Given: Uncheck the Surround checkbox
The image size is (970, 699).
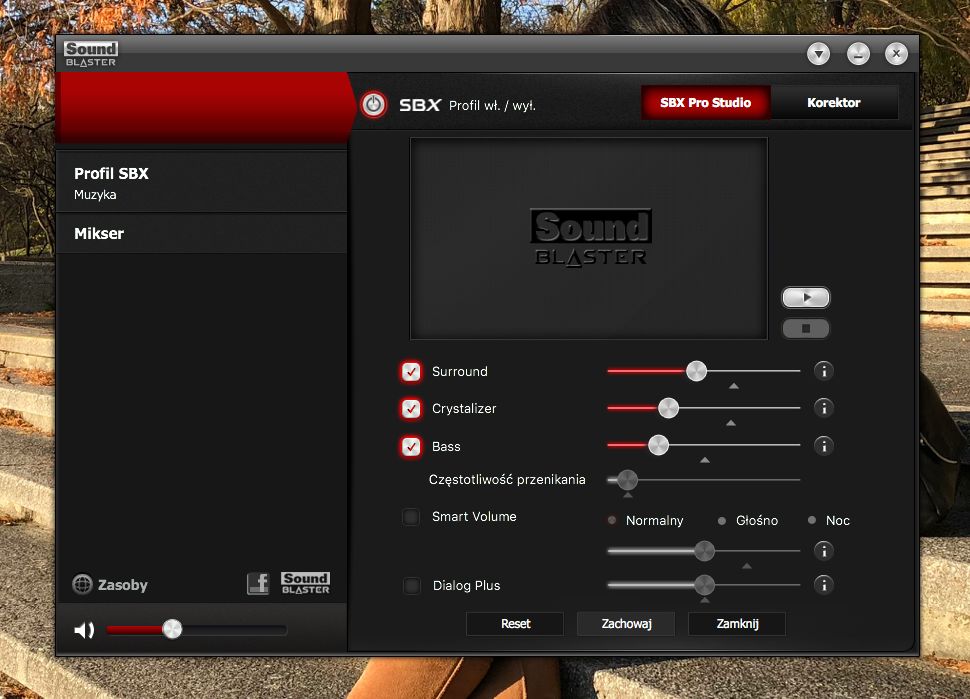Looking at the screenshot, I should [411, 372].
